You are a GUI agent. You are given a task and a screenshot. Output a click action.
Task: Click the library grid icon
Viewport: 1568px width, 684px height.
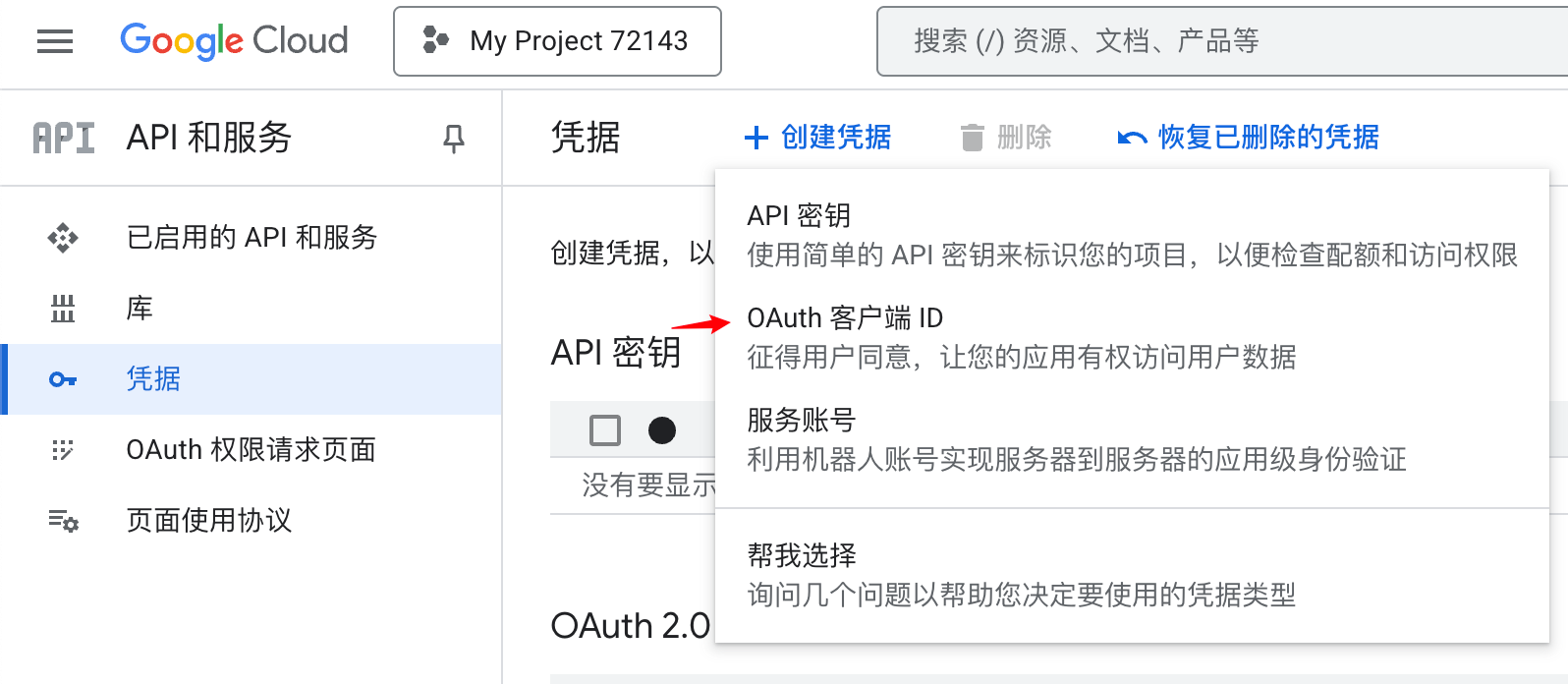[63, 309]
